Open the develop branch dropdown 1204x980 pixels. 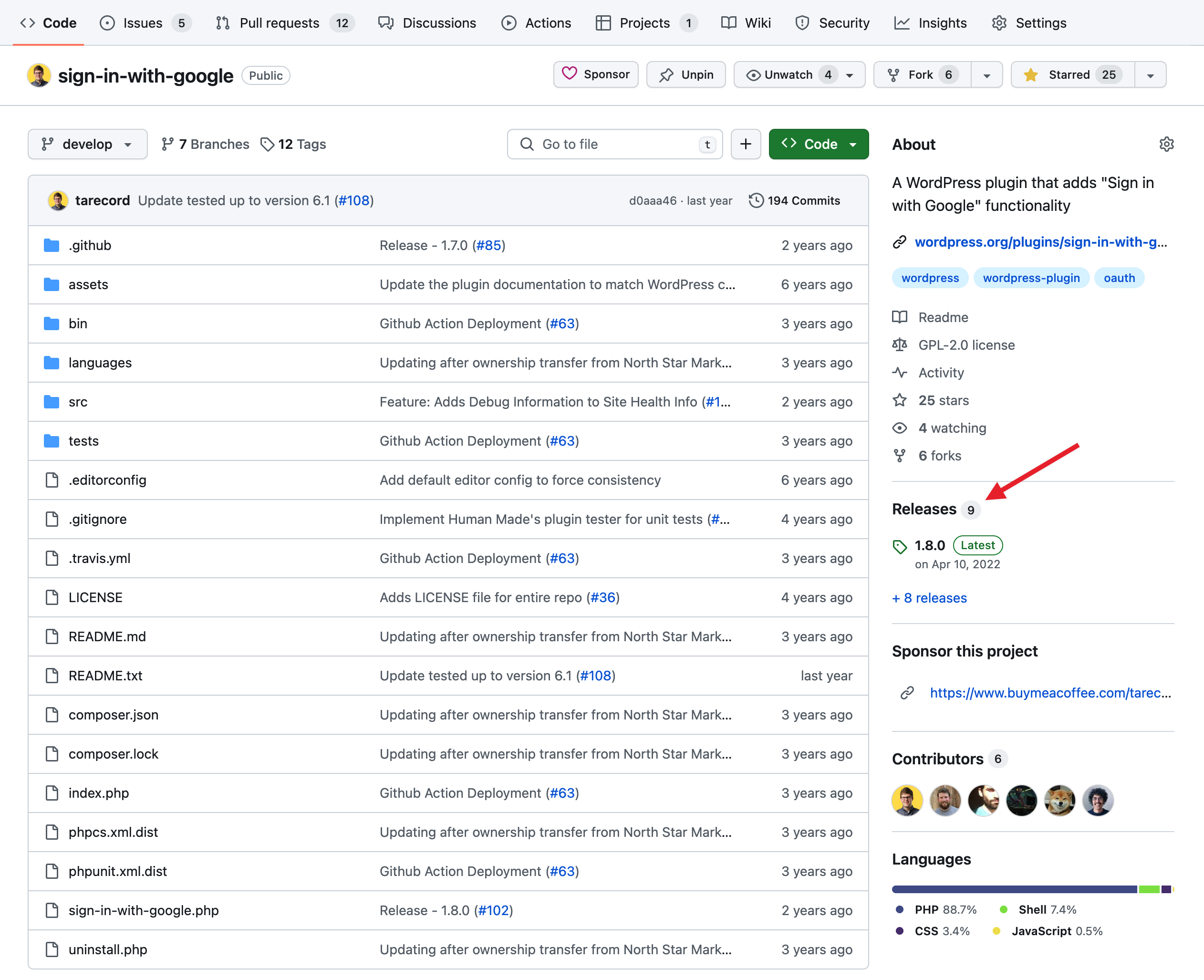click(x=87, y=145)
